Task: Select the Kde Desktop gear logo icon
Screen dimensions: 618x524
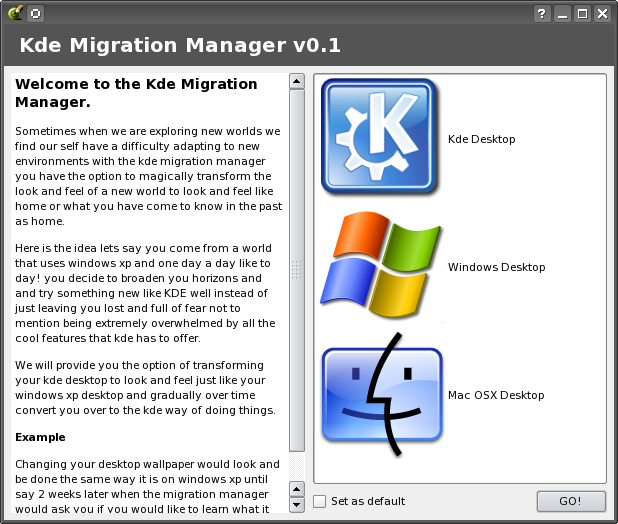Action: click(x=380, y=137)
